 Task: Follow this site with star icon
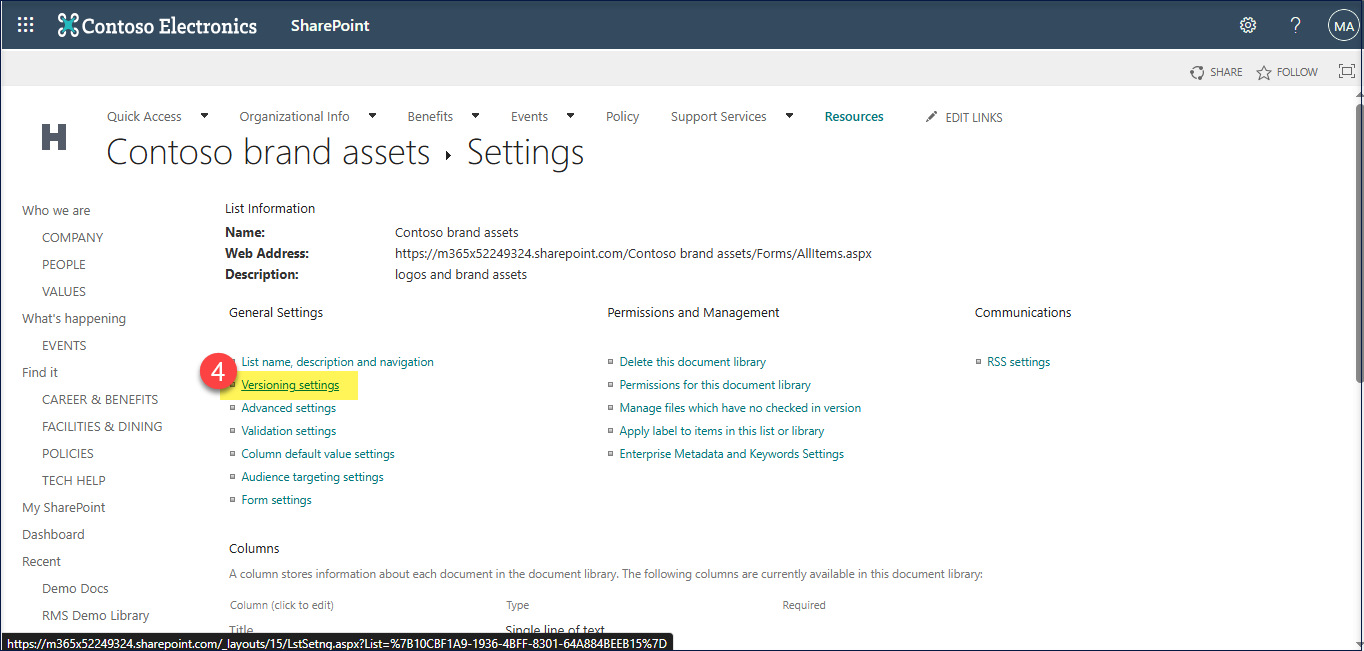tap(1264, 72)
